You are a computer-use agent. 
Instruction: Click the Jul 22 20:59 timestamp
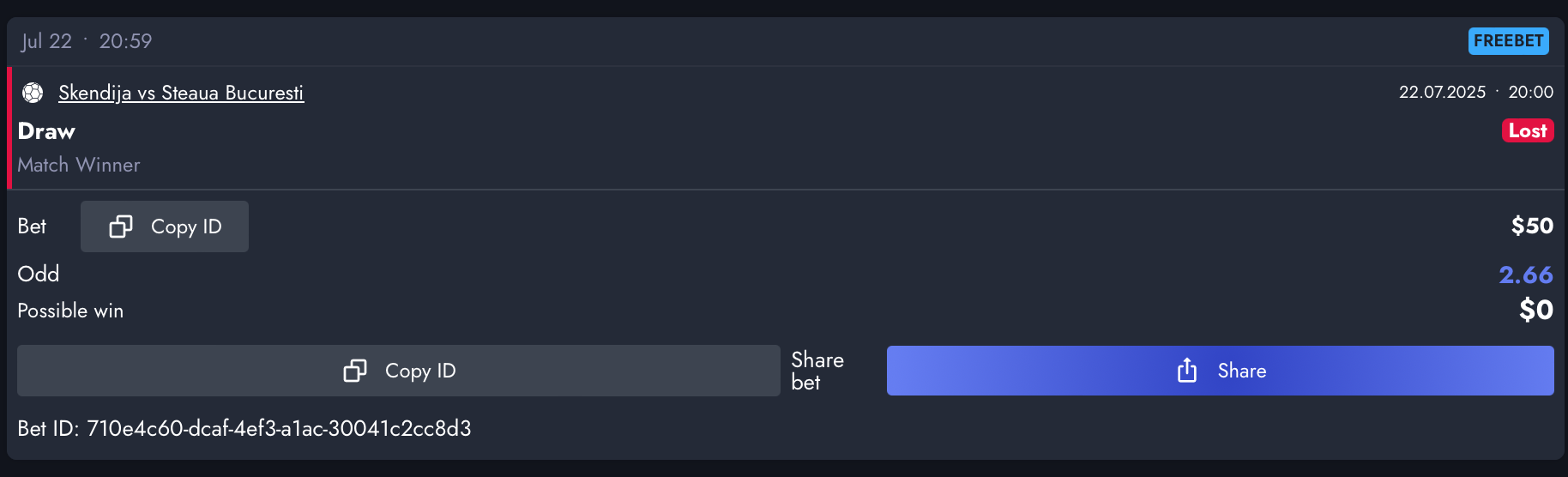pyautogui.click(x=87, y=41)
